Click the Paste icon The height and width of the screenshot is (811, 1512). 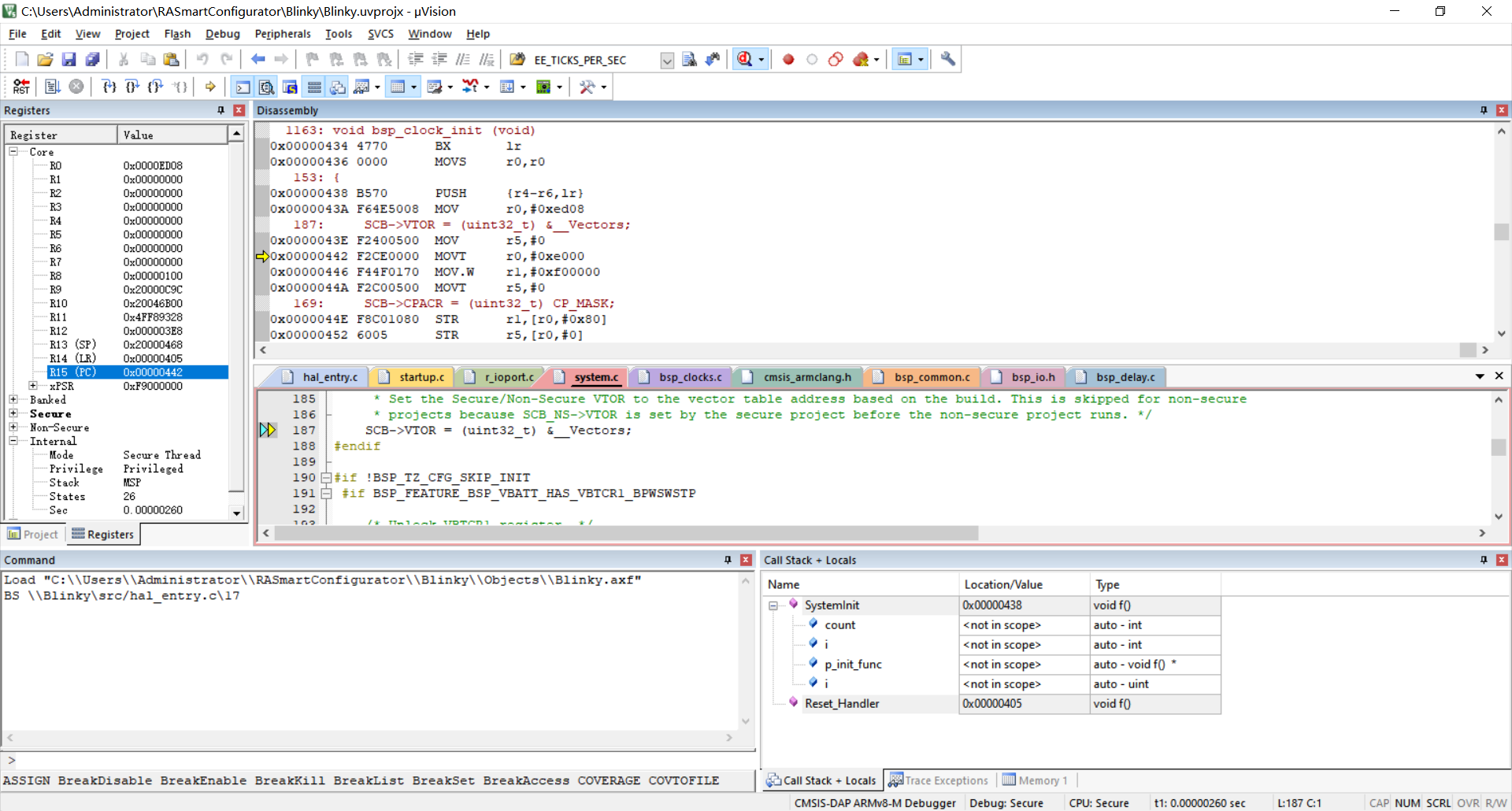click(x=171, y=59)
